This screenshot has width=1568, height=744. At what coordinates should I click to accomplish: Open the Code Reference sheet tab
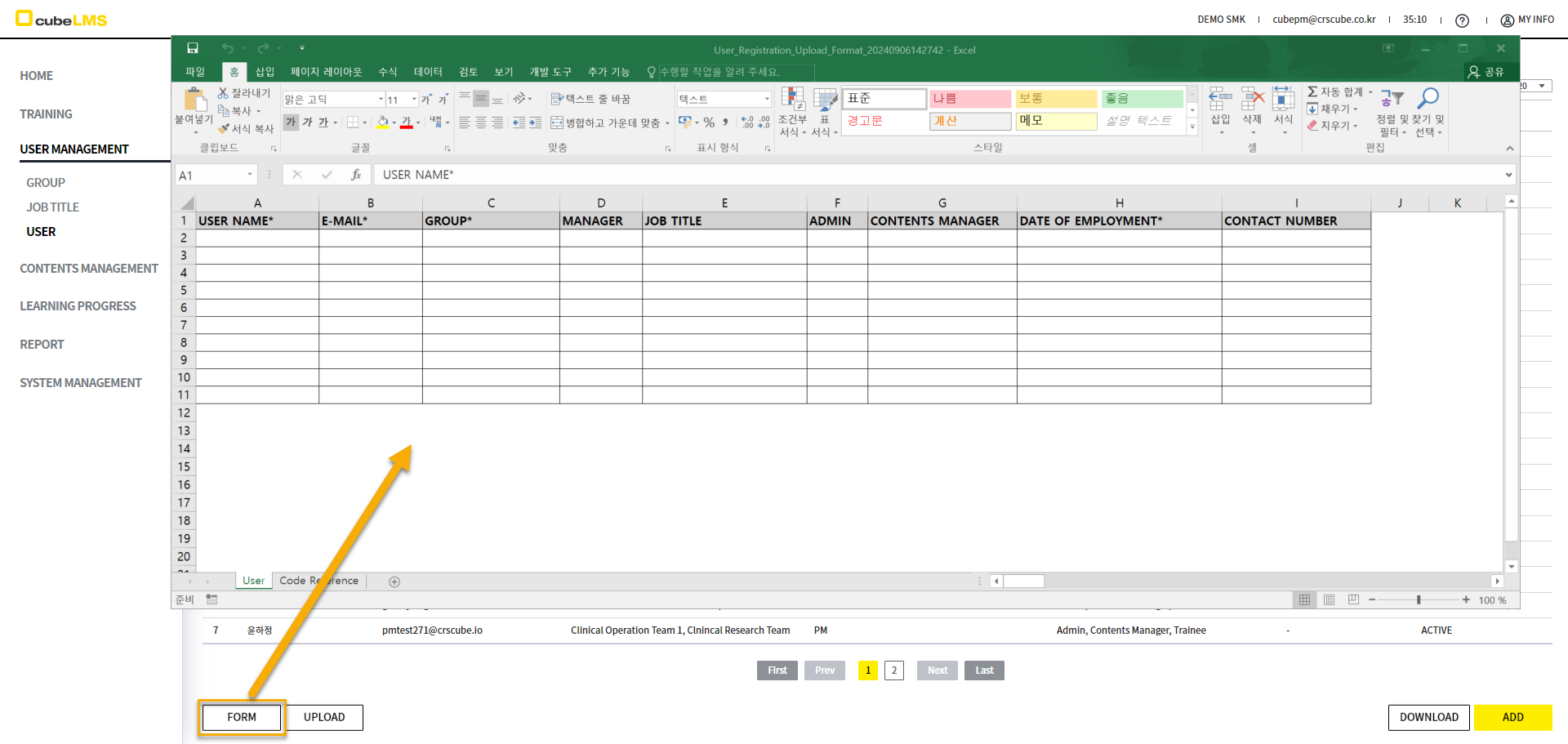(x=318, y=581)
